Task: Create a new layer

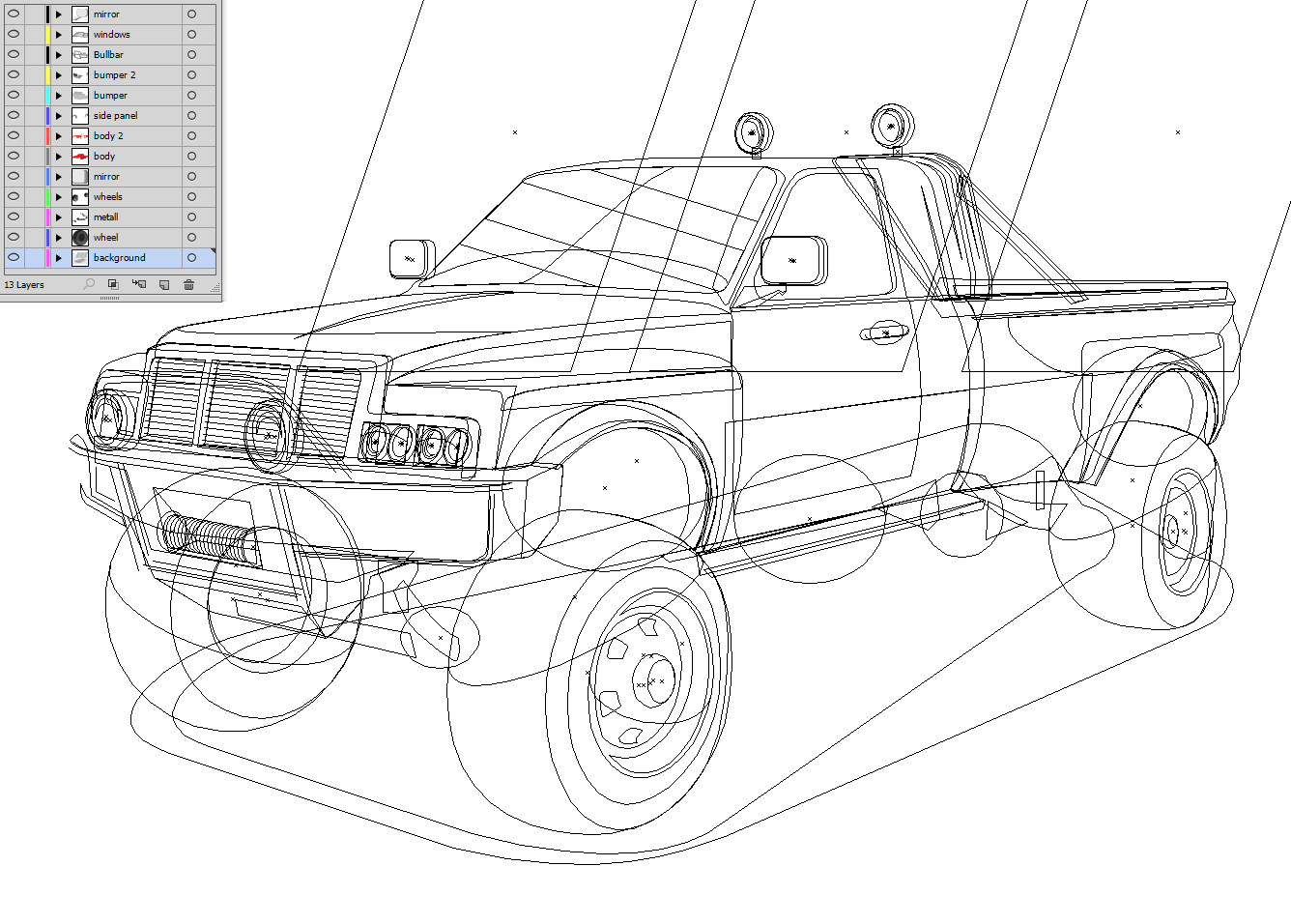Action: tap(163, 284)
